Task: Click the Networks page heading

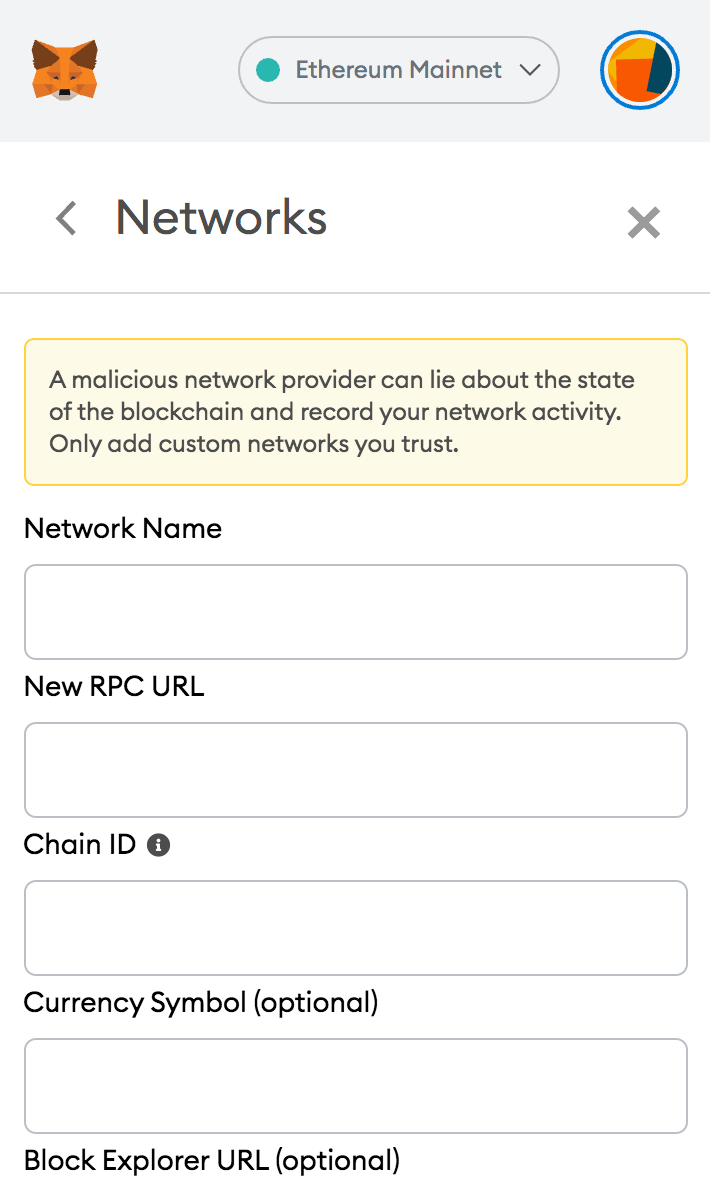Action: pyautogui.click(x=221, y=217)
